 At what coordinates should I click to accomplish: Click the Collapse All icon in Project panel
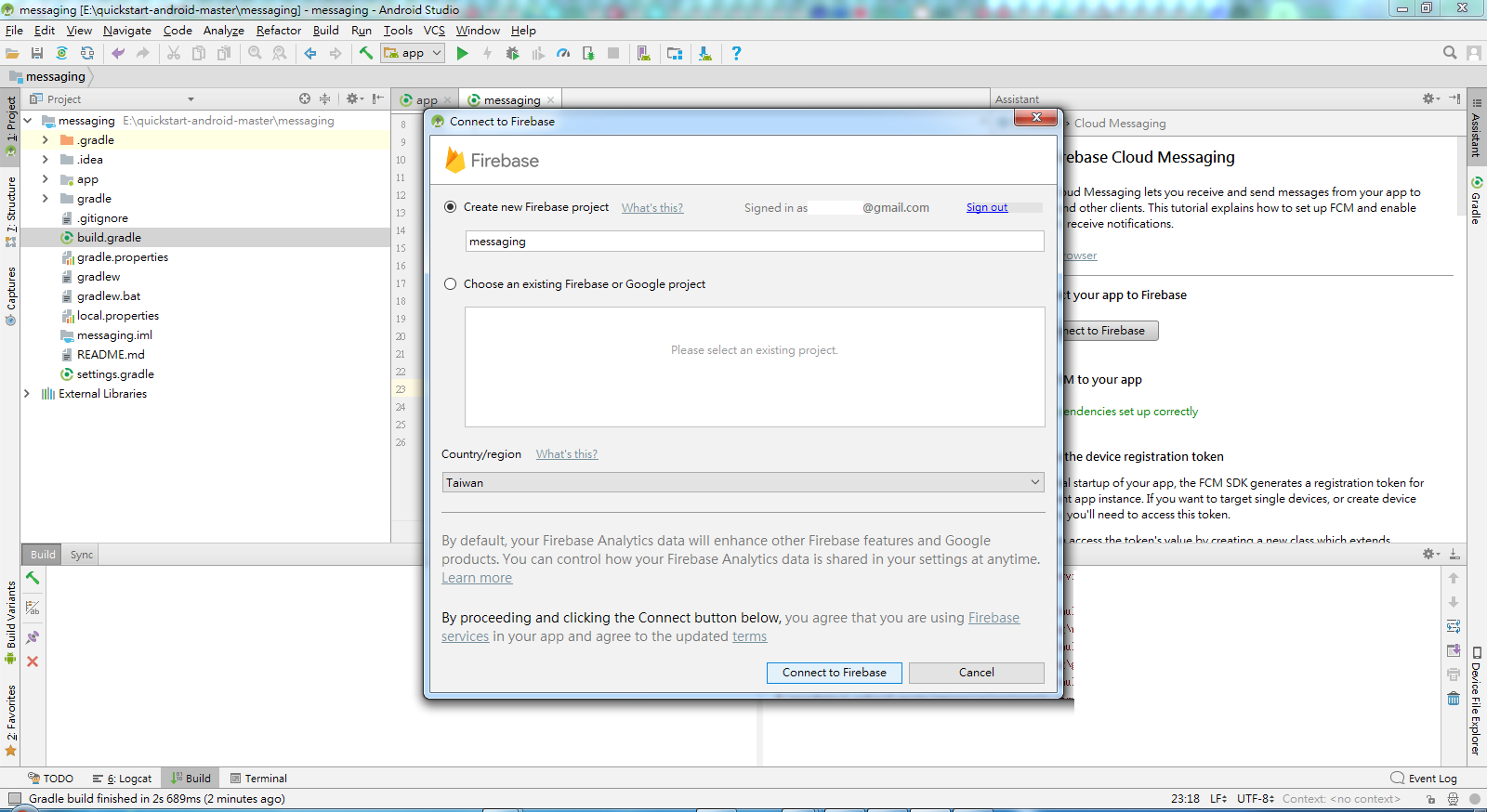coord(324,98)
